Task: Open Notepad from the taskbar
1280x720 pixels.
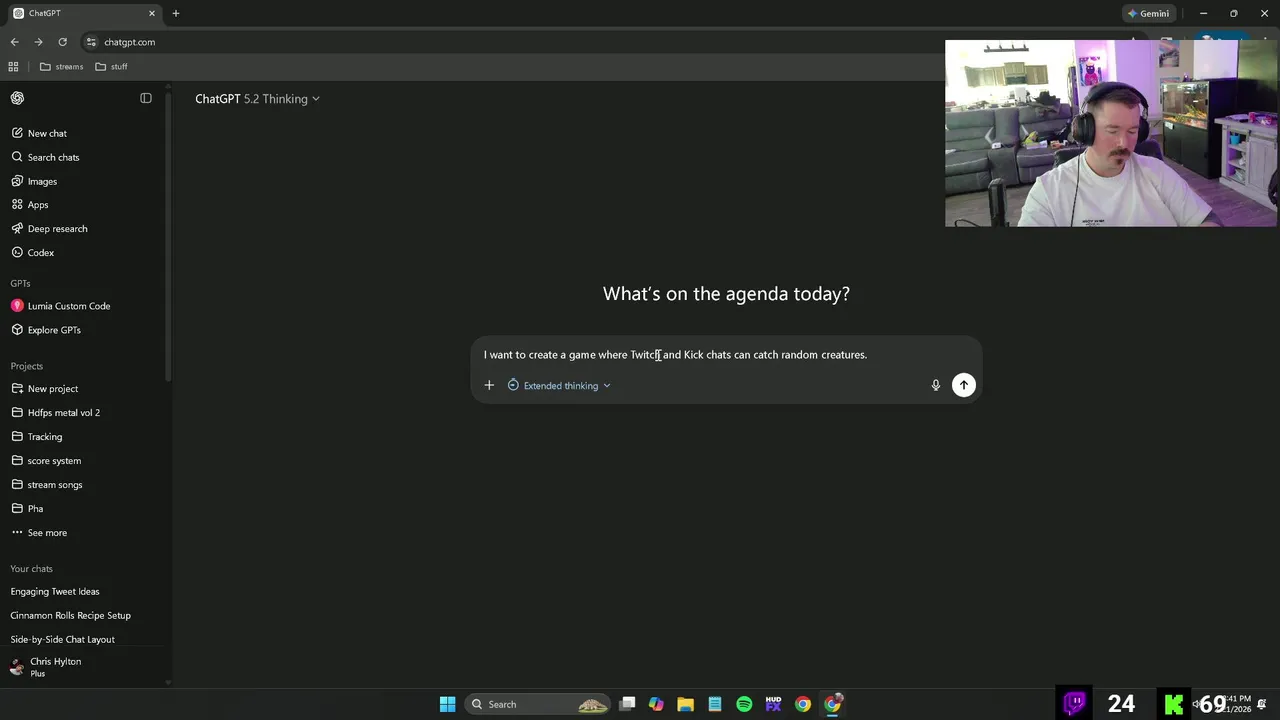Action: point(715,704)
